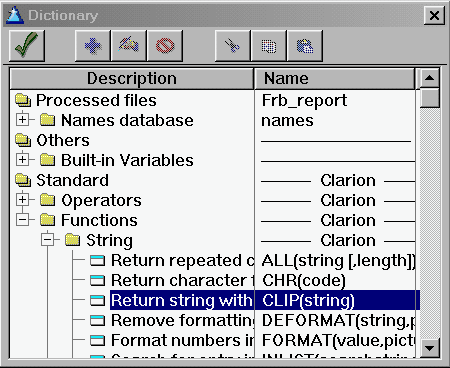450x368 pixels.
Task: Select the Built-in Variables folder
Action: point(127,160)
